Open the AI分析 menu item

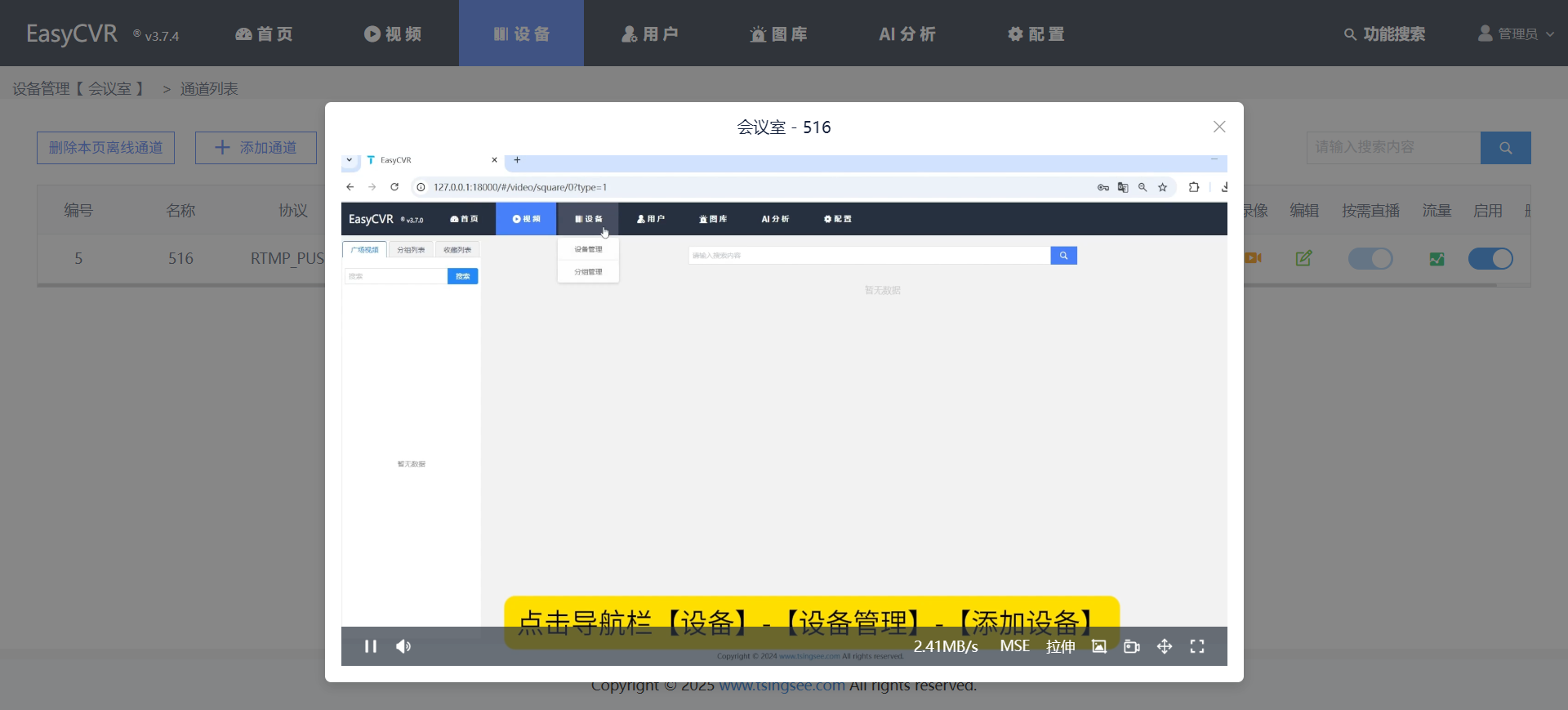pyautogui.click(x=906, y=33)
